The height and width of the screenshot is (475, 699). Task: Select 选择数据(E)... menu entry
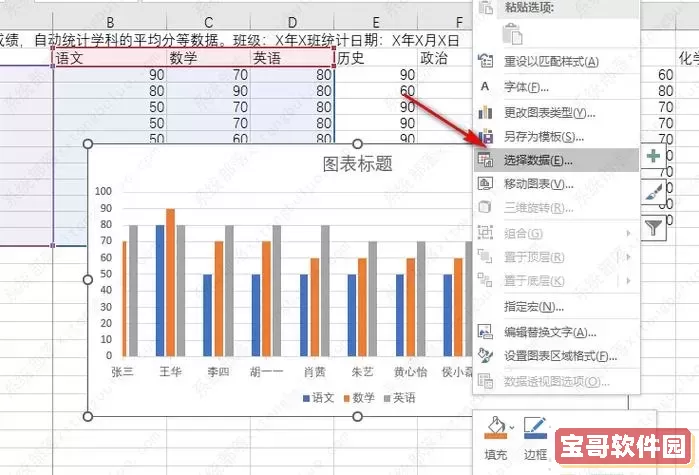click(x=556, y=160)
